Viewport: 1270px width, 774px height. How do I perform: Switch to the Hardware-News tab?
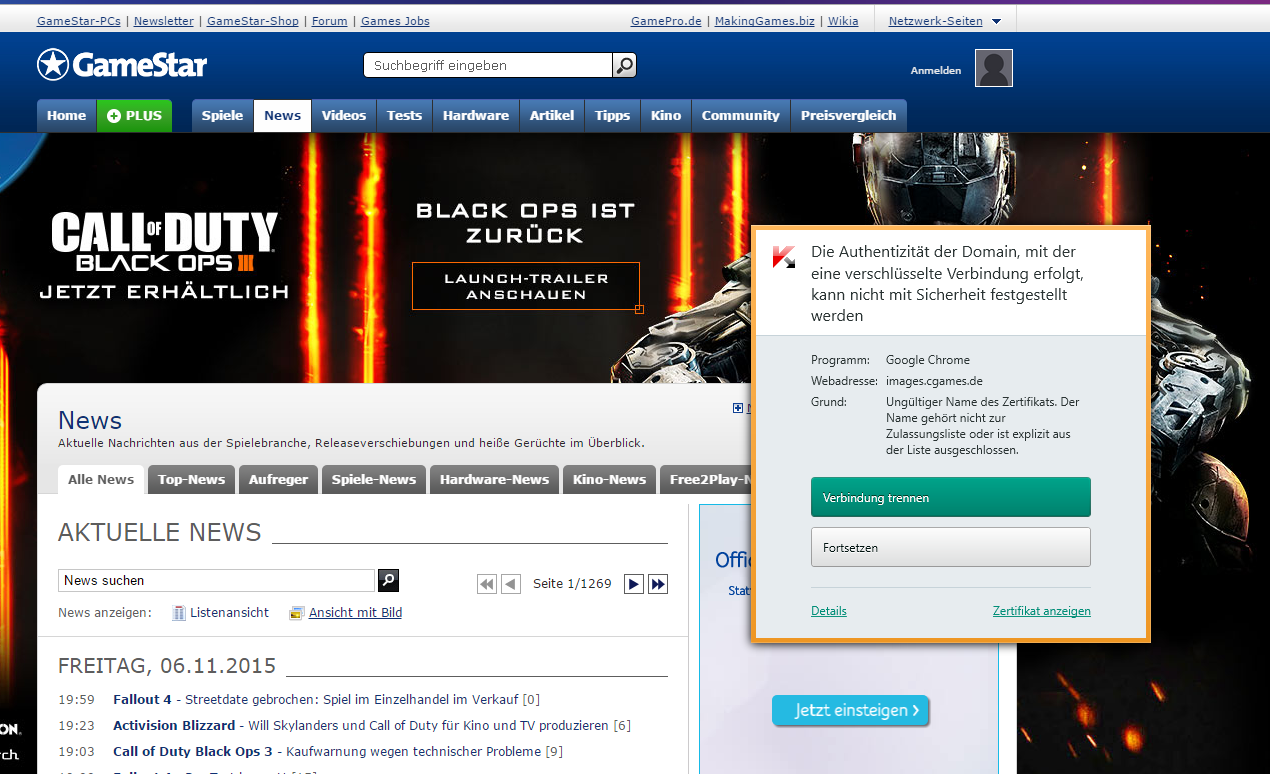(x=494, y=479)
